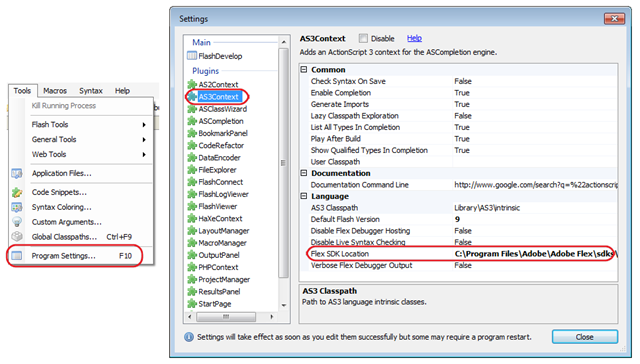Screen dimensions: 640x364
Task: Click the FlashConnect plugin icon
Action: tap(192, 182)
